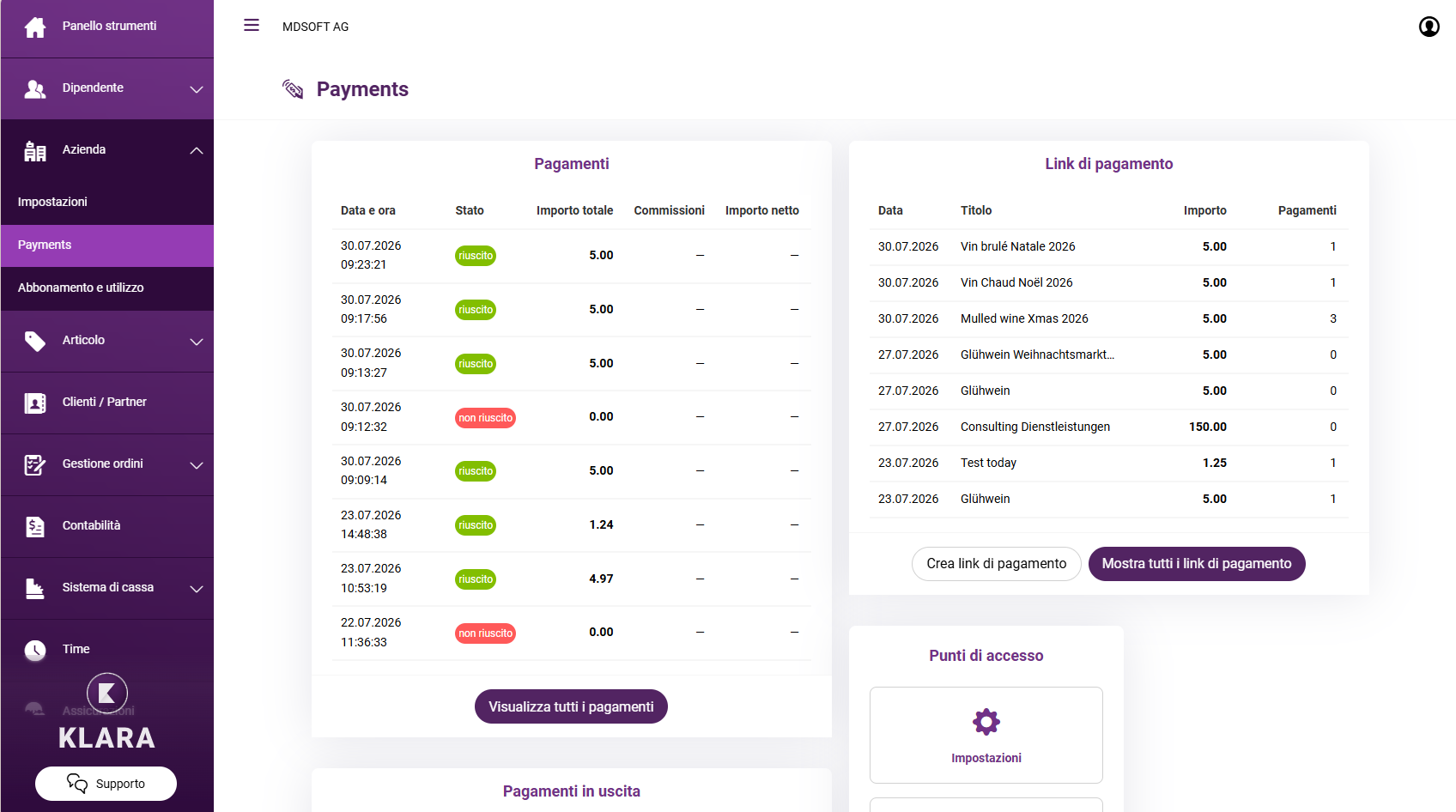1456x812 pixels.
Task: Click the Klara round logo badge
Action: pyautogui.click(x=107, y=693)
